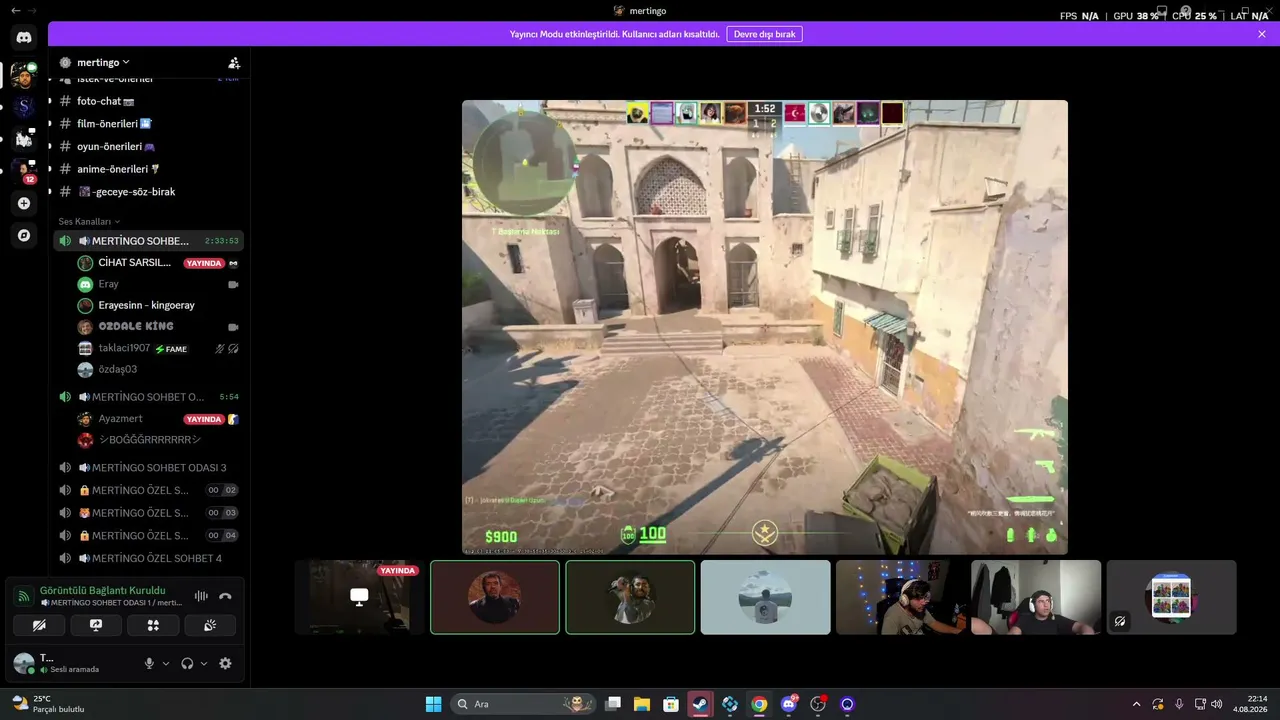Dismiss the Streamer Mode banner
The image size is (1280, 720).
1262,34
